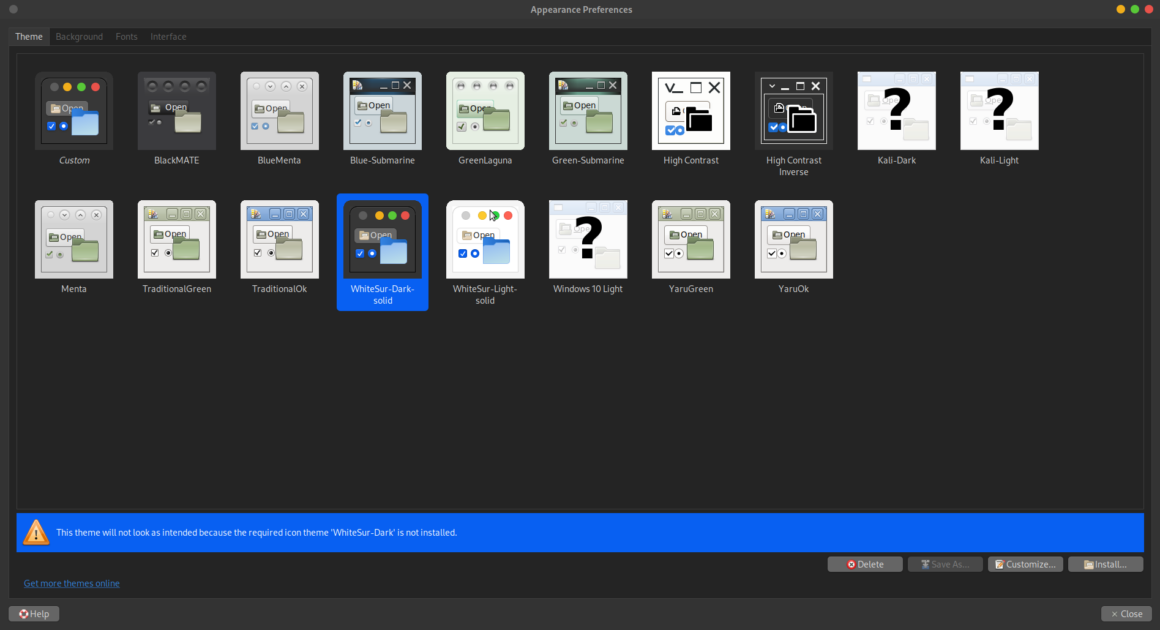This screenshot has height=630, width=1160.
Task: Pick the Kali-Light theme
Action: click(x=999, y=110)
